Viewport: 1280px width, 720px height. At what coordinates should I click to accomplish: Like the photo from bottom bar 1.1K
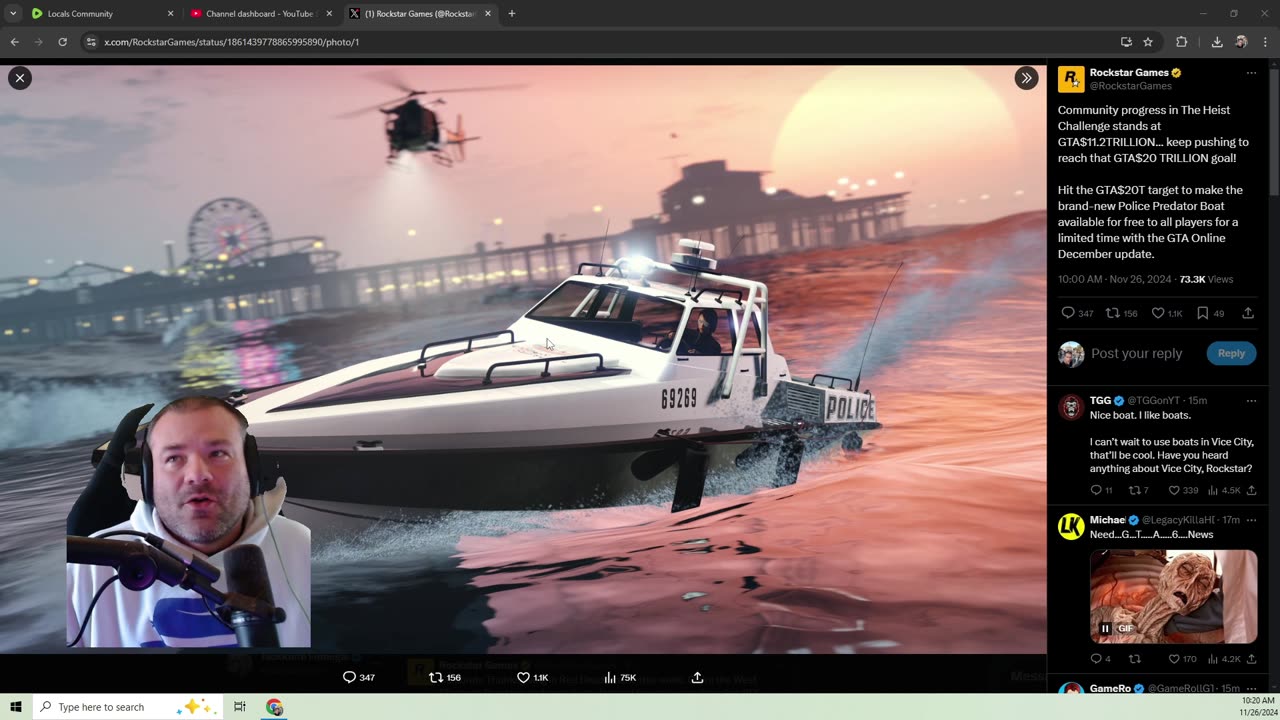(531, 677)
